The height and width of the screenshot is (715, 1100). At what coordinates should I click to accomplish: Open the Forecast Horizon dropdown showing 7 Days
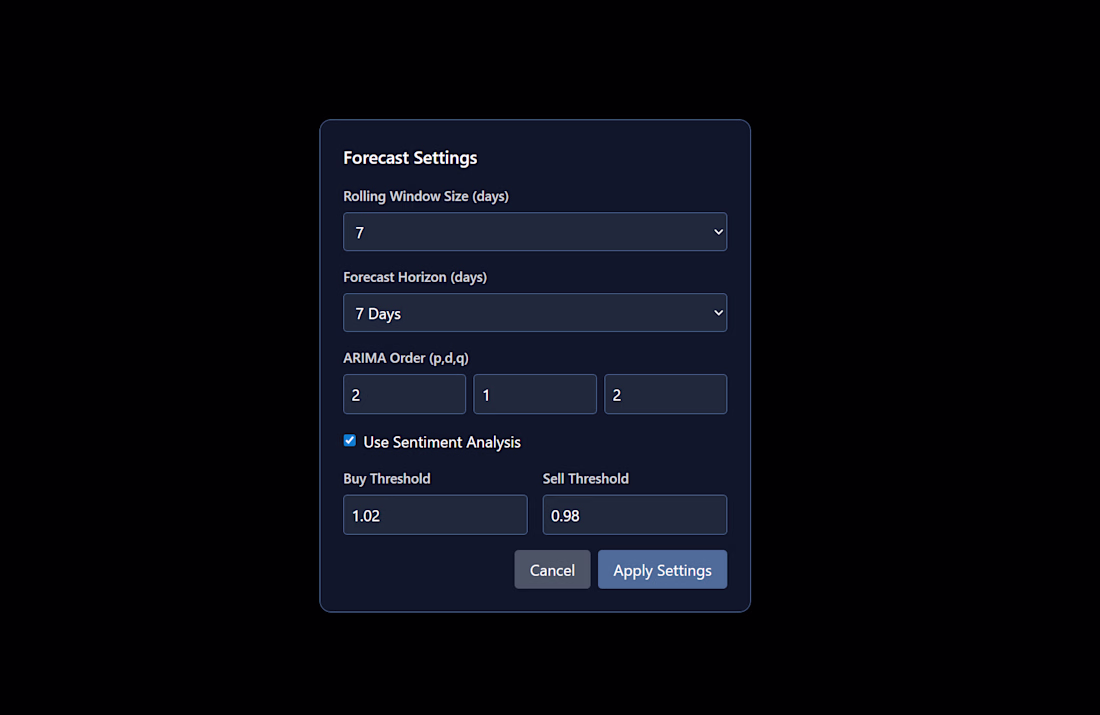point(535,313)
